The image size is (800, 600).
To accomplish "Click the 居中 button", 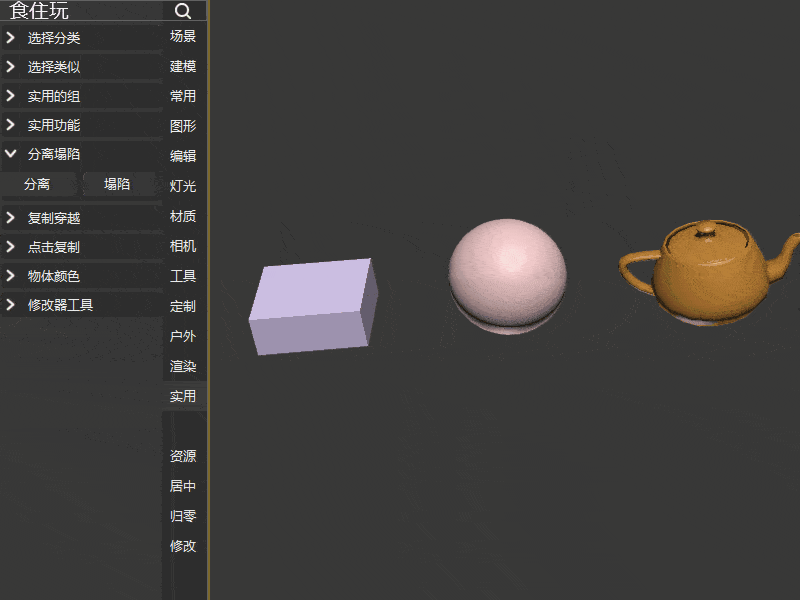I will 183,486.
